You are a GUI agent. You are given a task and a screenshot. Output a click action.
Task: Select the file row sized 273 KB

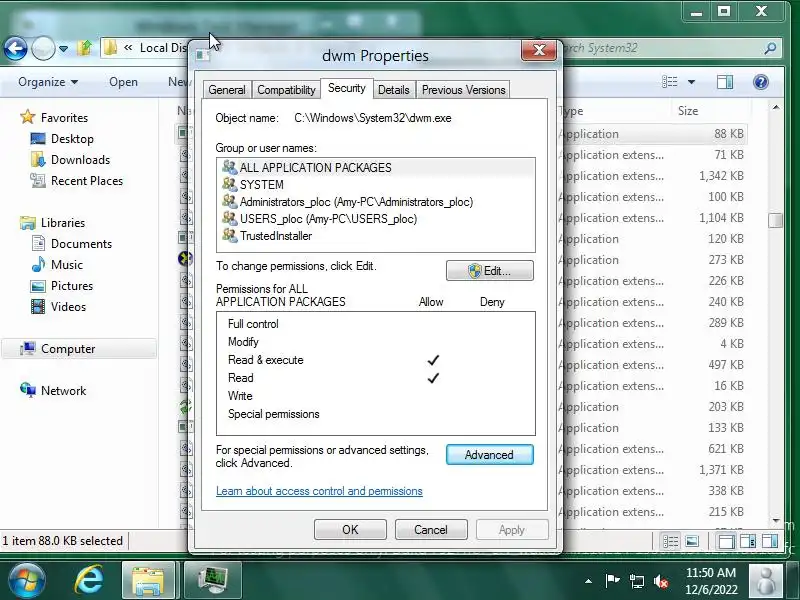[653, 260]
